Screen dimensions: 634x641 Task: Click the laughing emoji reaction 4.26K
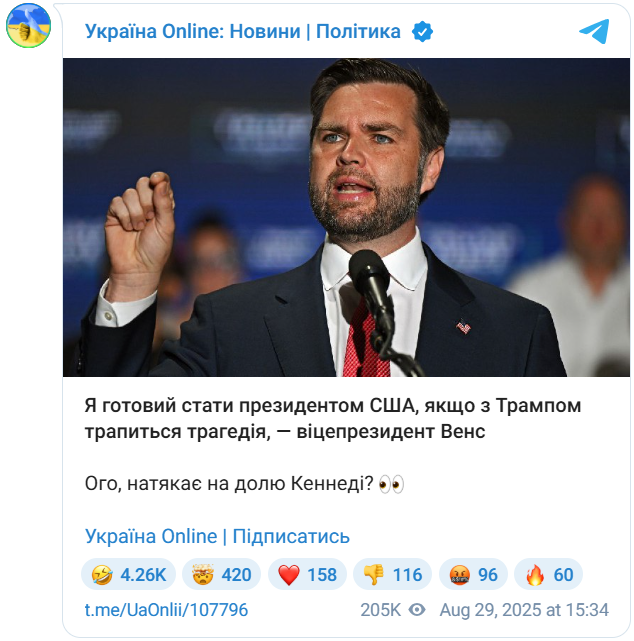click(128, 574)
